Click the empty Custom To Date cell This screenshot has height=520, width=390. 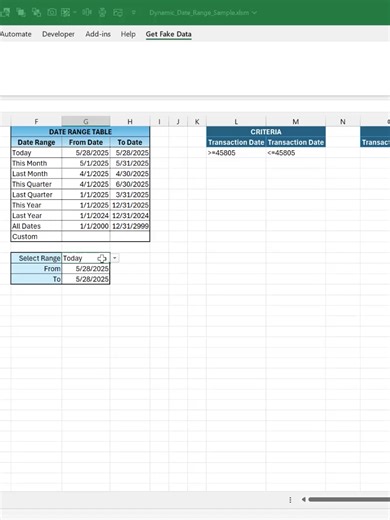pyautogui.click(x=130, y=236)
